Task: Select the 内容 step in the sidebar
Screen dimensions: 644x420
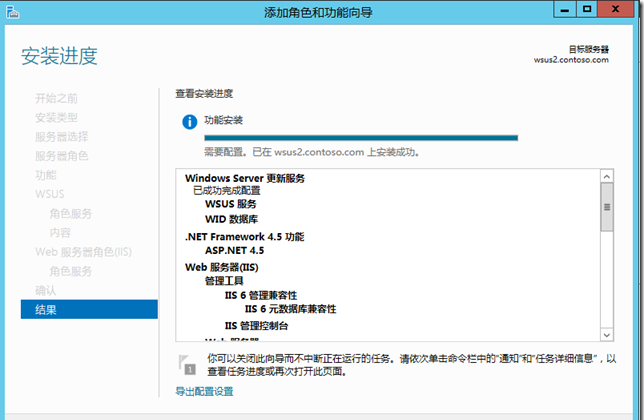Action: pos(60,233)
